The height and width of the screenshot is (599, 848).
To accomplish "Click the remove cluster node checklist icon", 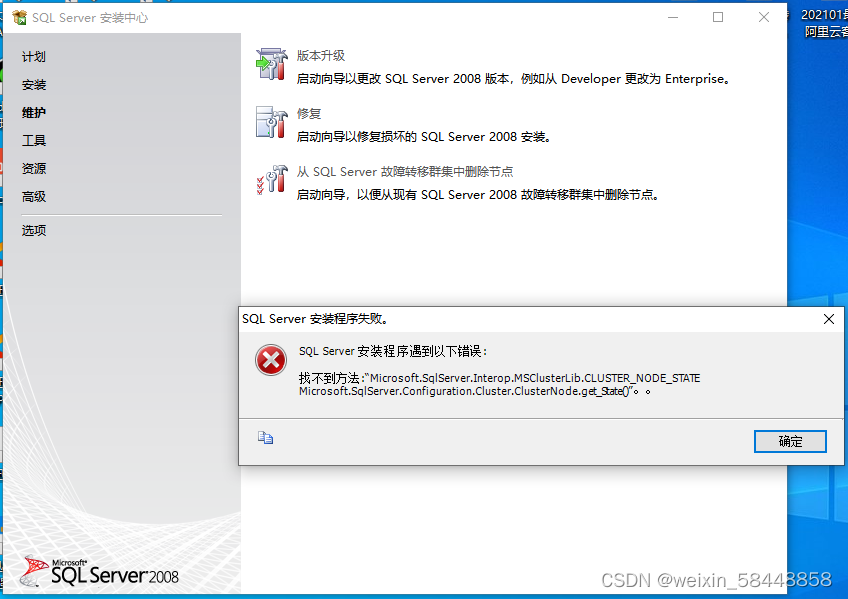I will point(271,179).
